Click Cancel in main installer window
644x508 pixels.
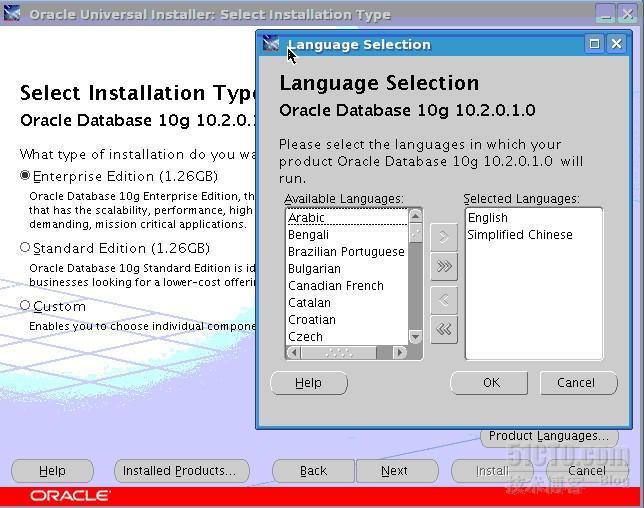pos(587,471)
